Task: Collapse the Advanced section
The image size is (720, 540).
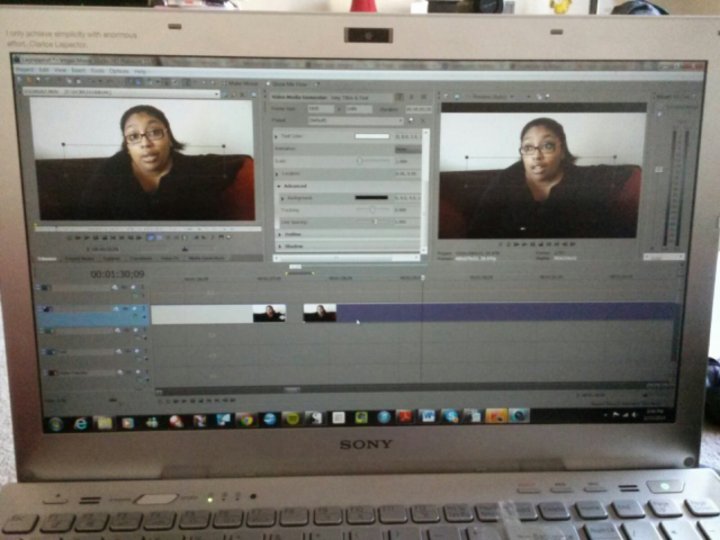Action: point(278,186)
